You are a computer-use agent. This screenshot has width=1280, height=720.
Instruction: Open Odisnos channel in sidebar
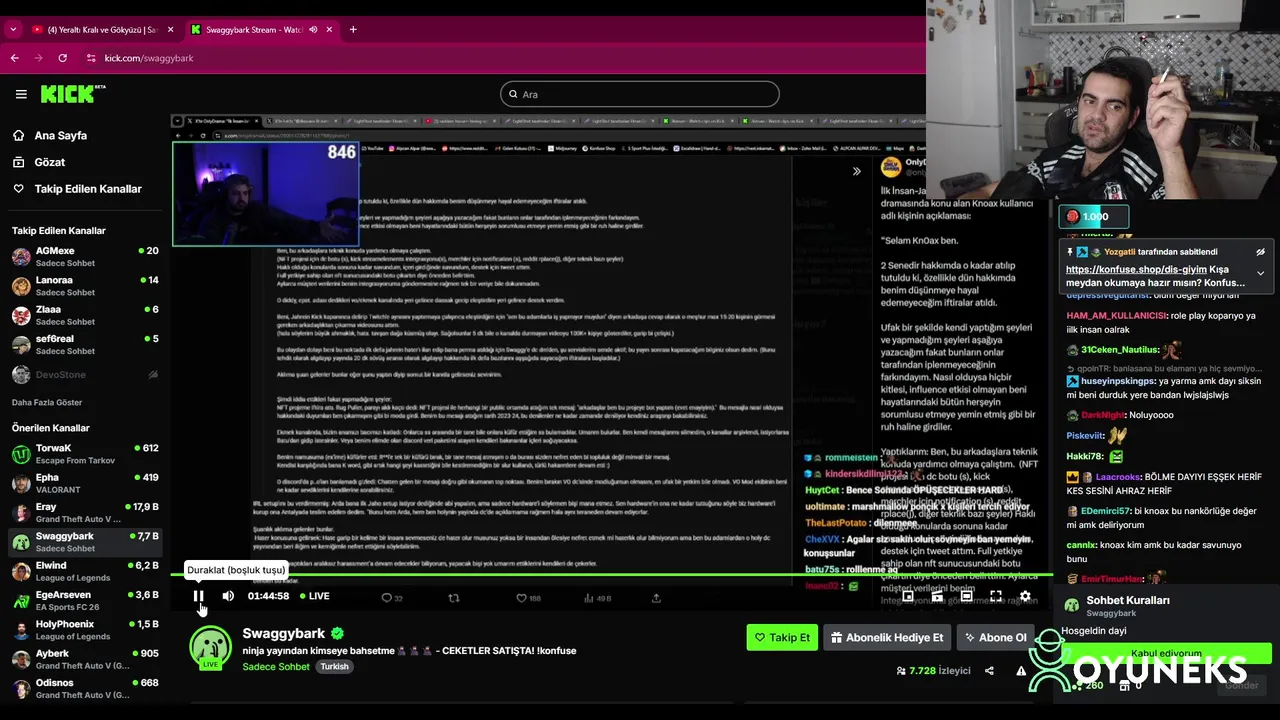point(84,688)
